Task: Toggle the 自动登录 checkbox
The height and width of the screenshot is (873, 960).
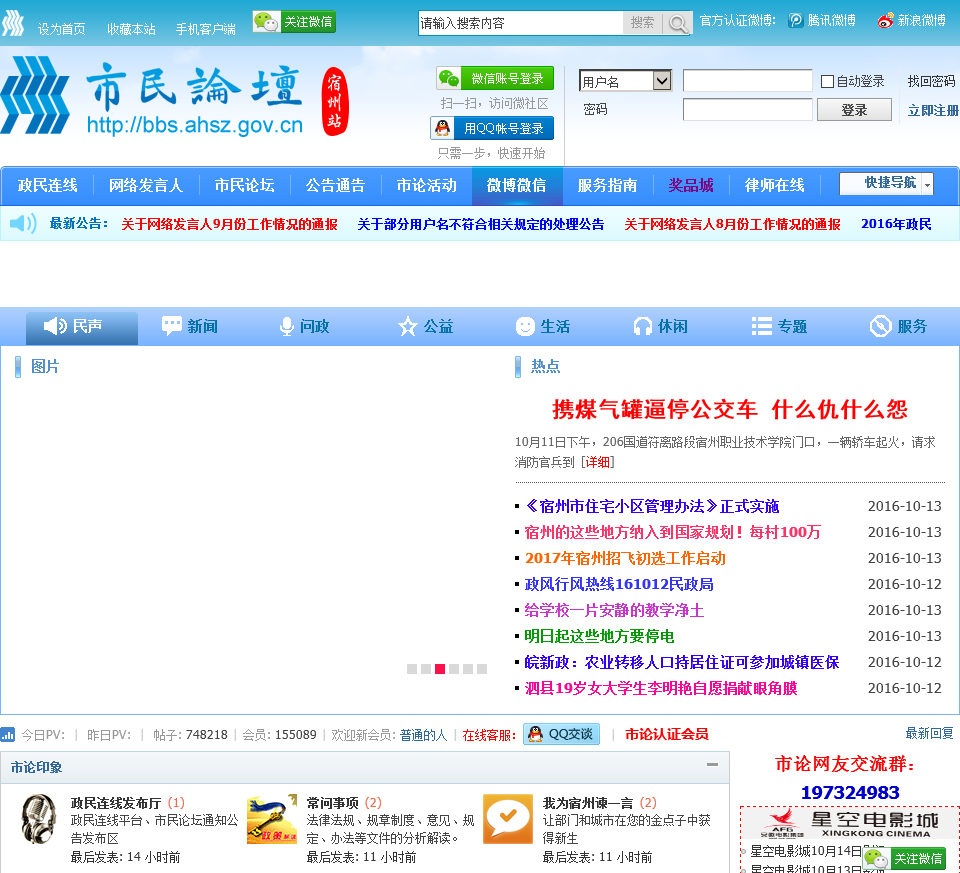Action: point(827,81)
